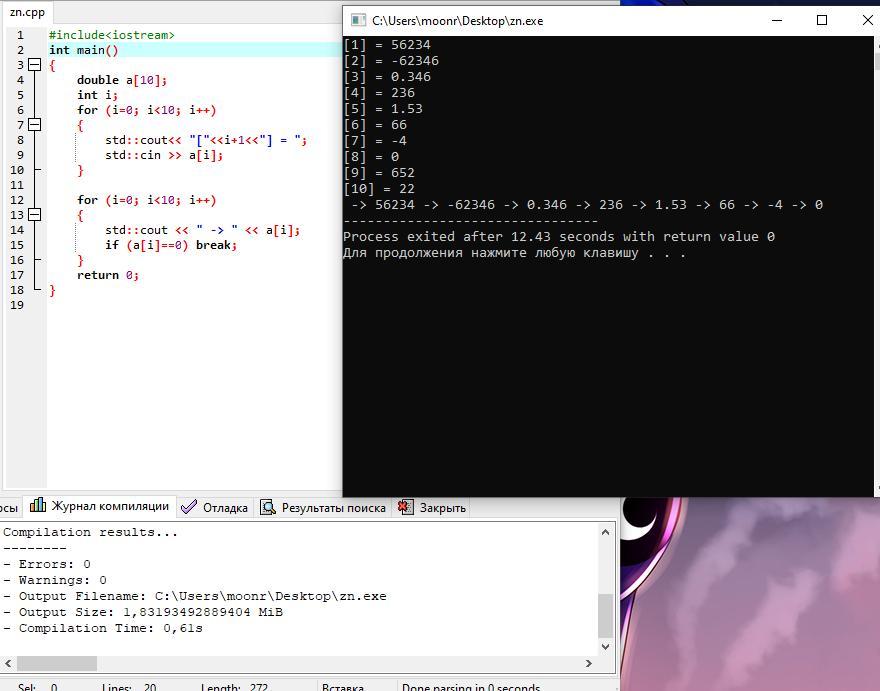
Task: Click line number 17 in the editor gutter
Action: pos(19,275)
